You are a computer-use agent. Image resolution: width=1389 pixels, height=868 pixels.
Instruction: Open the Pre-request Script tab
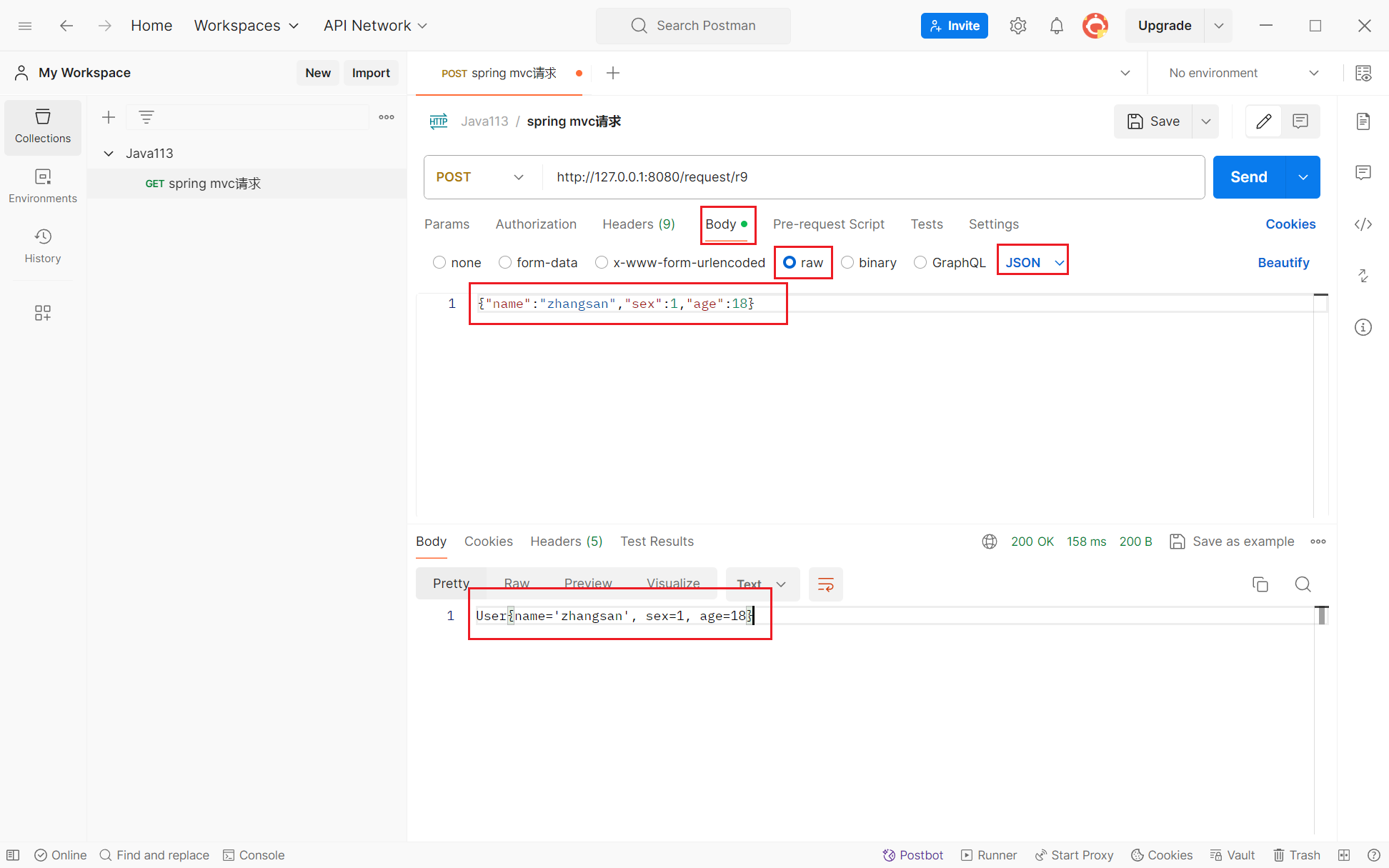828,224
